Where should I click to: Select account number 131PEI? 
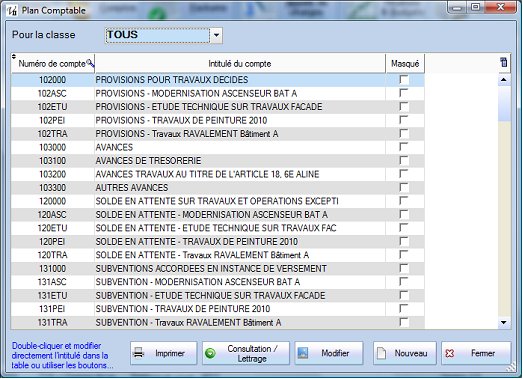[52, 309]
